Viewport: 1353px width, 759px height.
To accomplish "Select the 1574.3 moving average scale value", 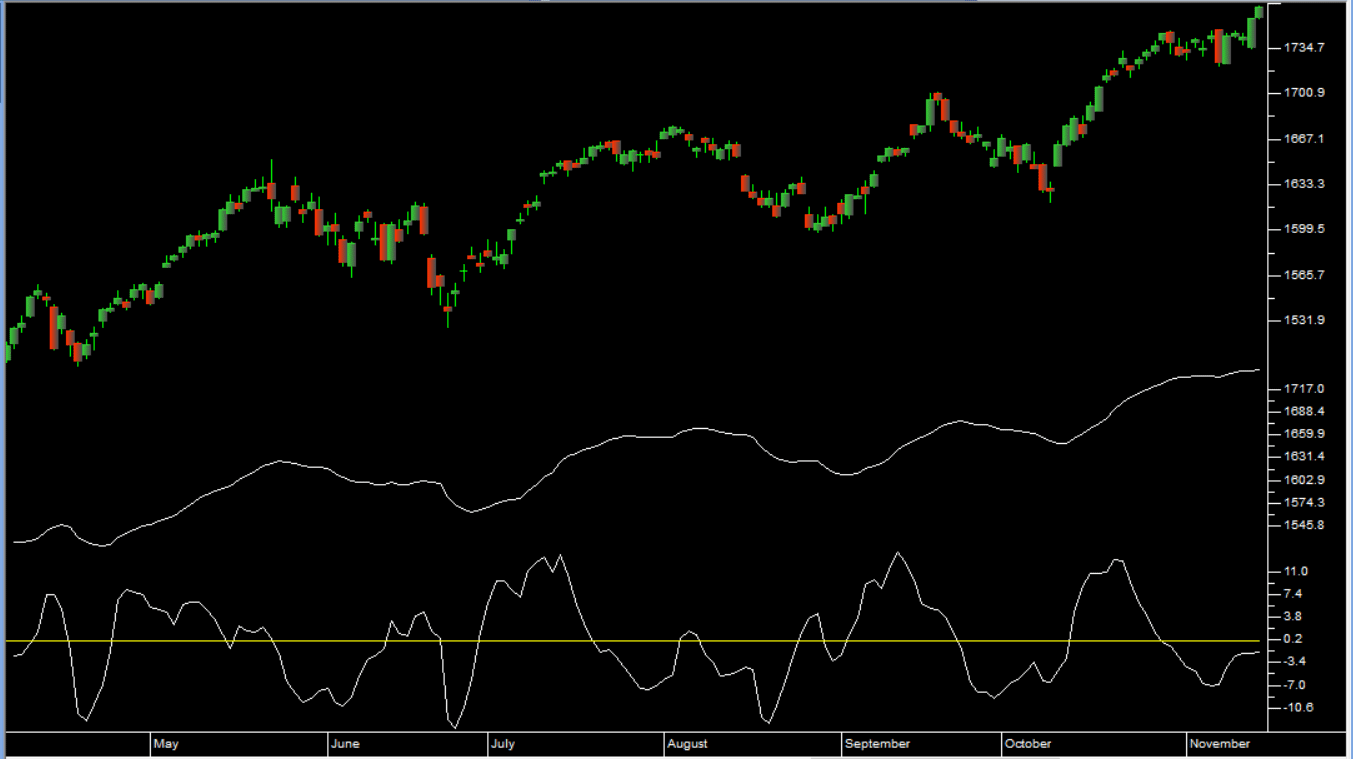I will tap(1303, 502).
